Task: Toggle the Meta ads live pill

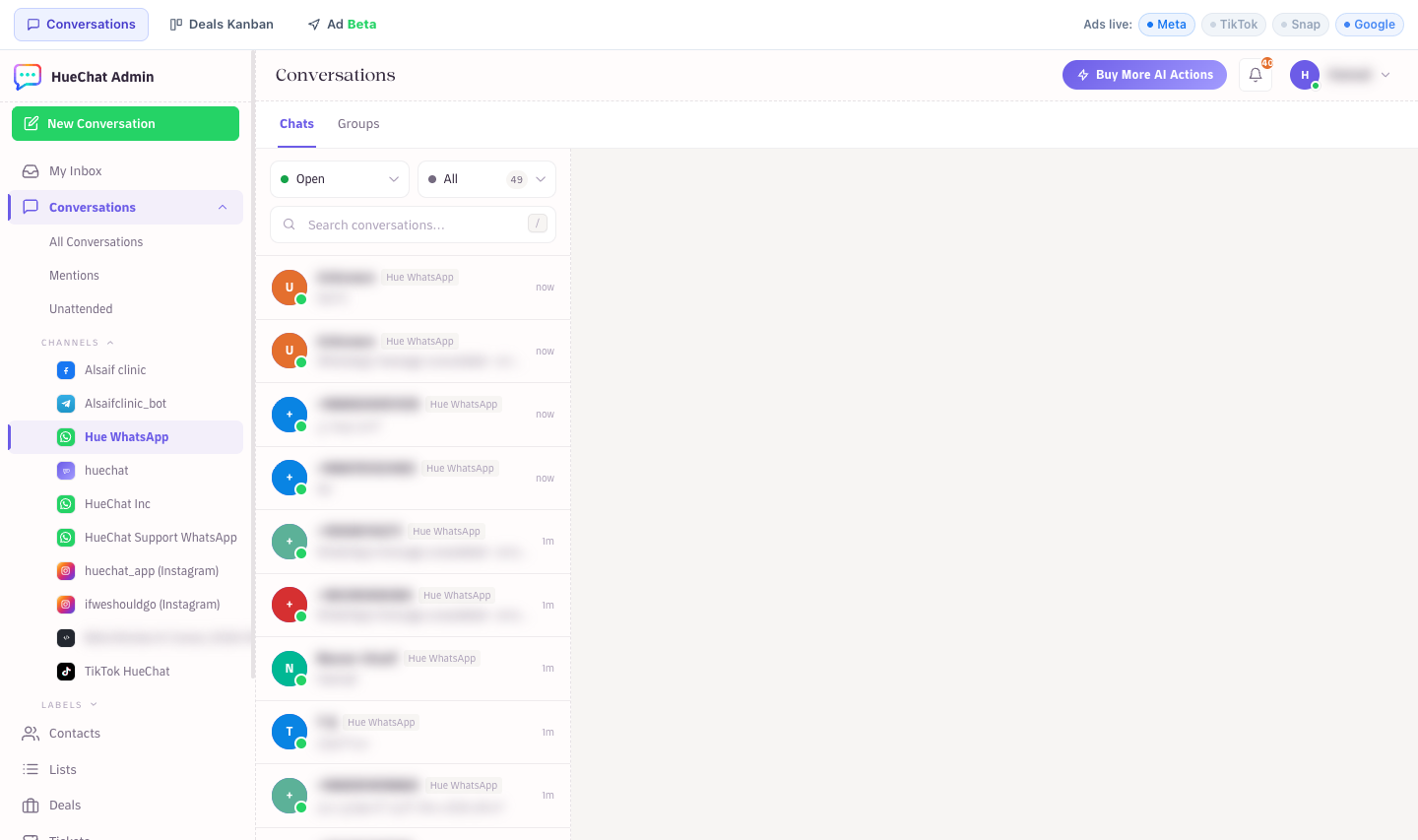Action: [1167, 25]
